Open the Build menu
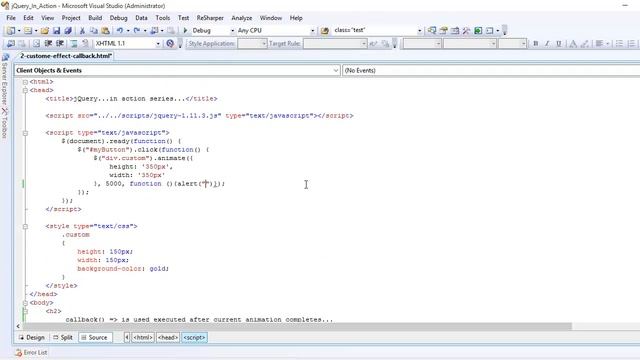640x360 pixels. [95, 18]
